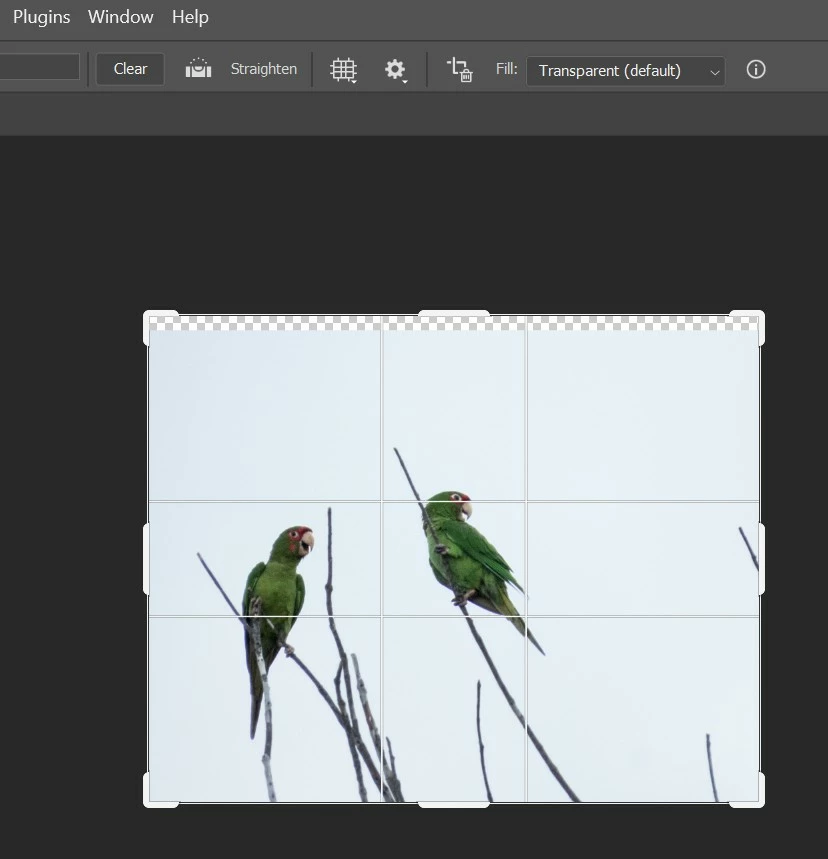Open the Plugins menu
The height and width of the screenshot is (859, 828).
pyautogui.click(x=42, y=17)
